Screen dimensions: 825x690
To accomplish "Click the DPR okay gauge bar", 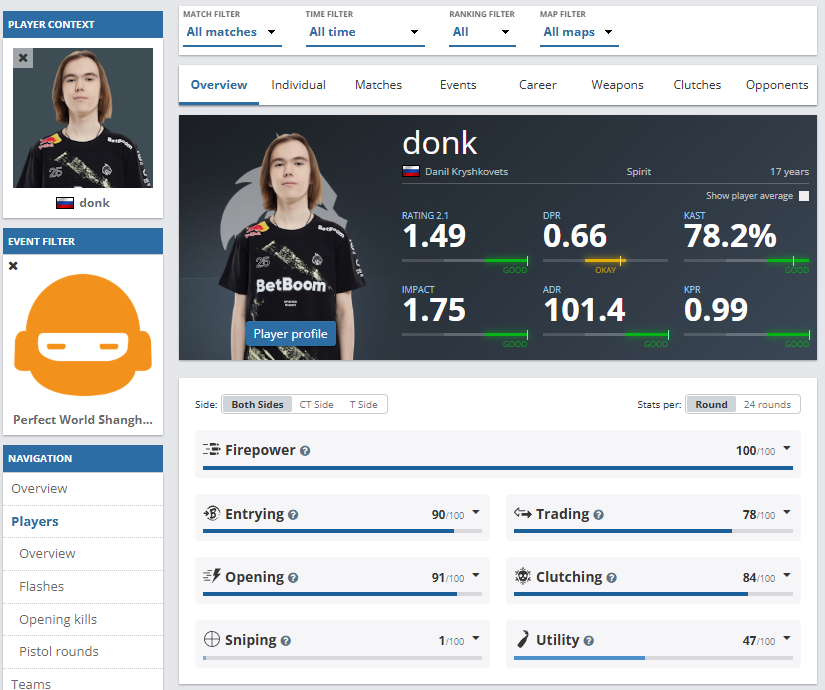I will click(605, 261).
